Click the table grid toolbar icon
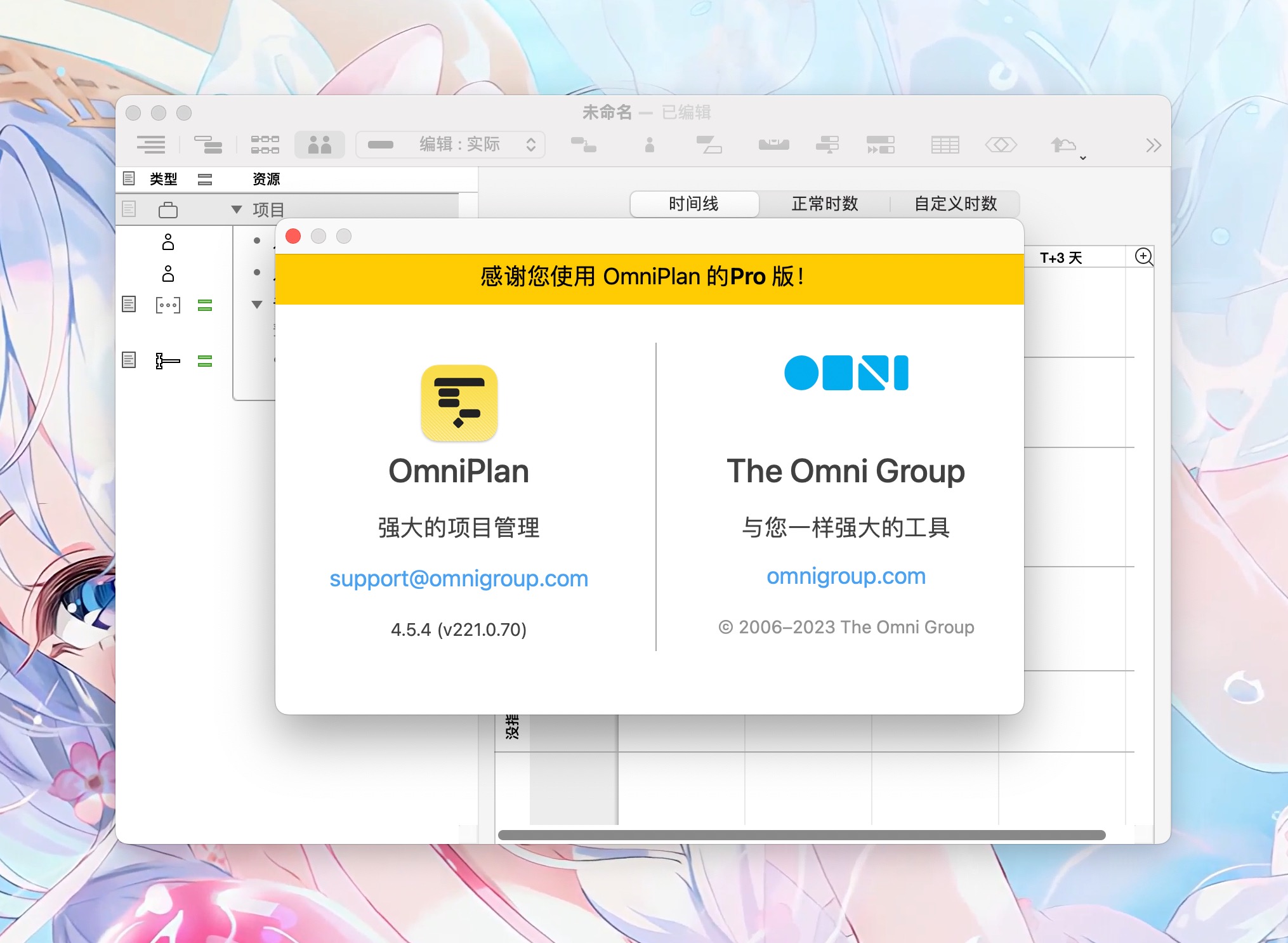The image size is (1288, 943). [x=945, y=145]
